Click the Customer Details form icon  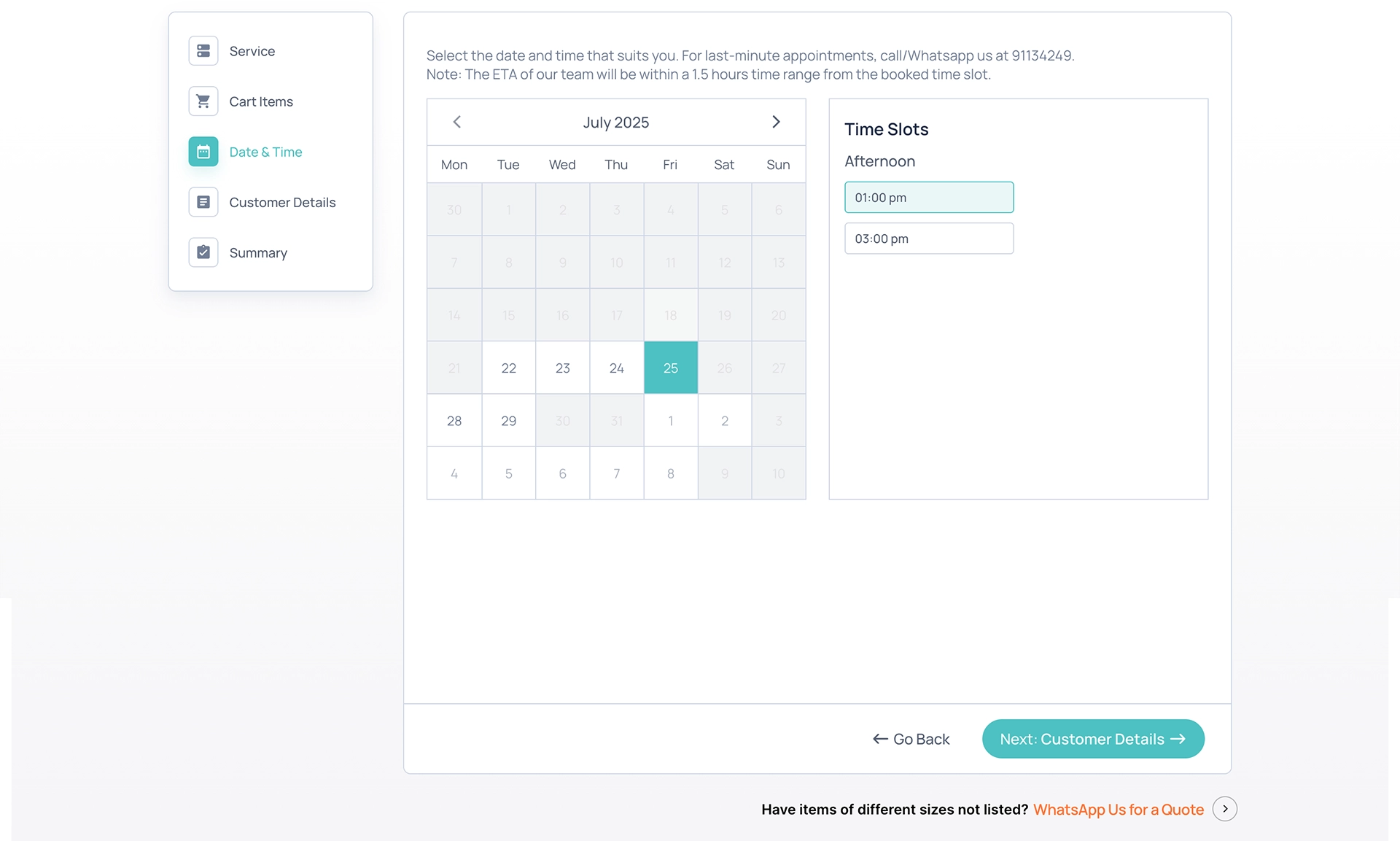click(x=203, y=202)
